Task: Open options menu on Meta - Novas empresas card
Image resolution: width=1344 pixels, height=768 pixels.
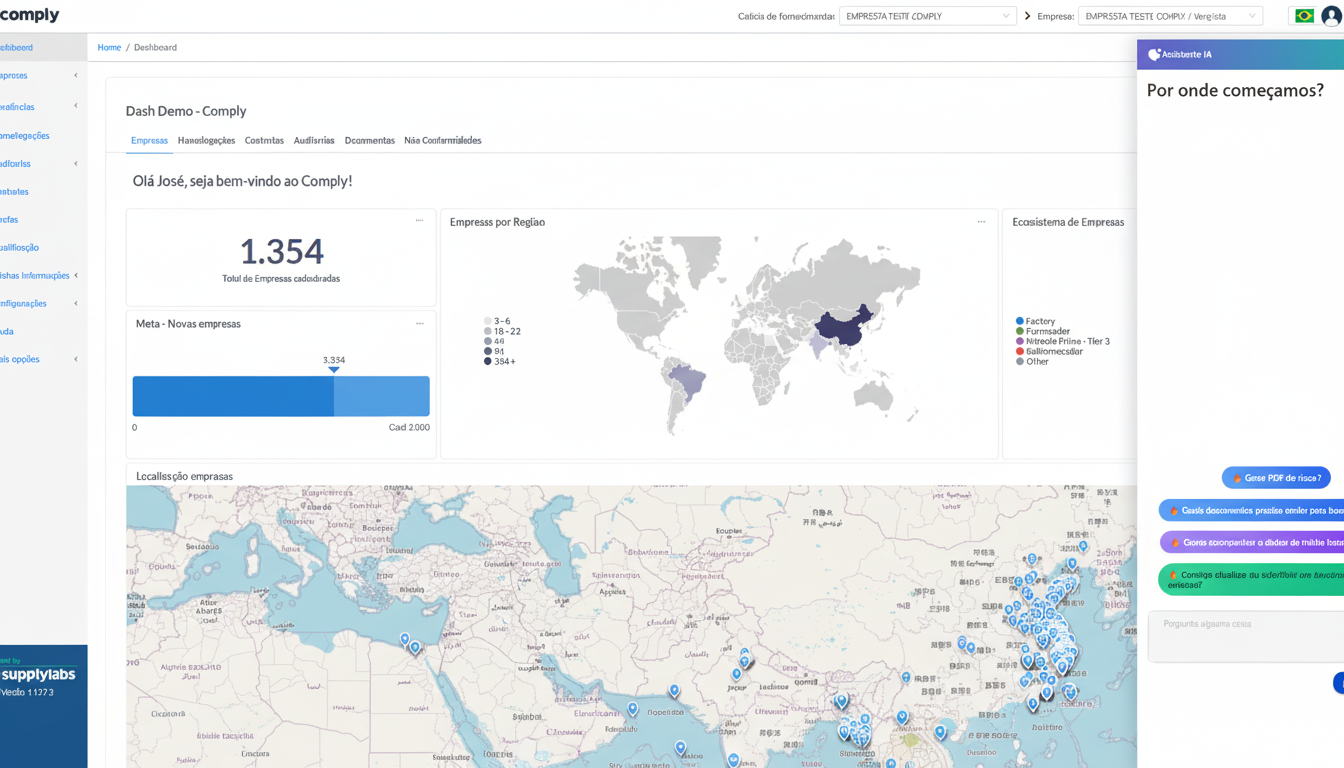Action: tap(419, 324)
